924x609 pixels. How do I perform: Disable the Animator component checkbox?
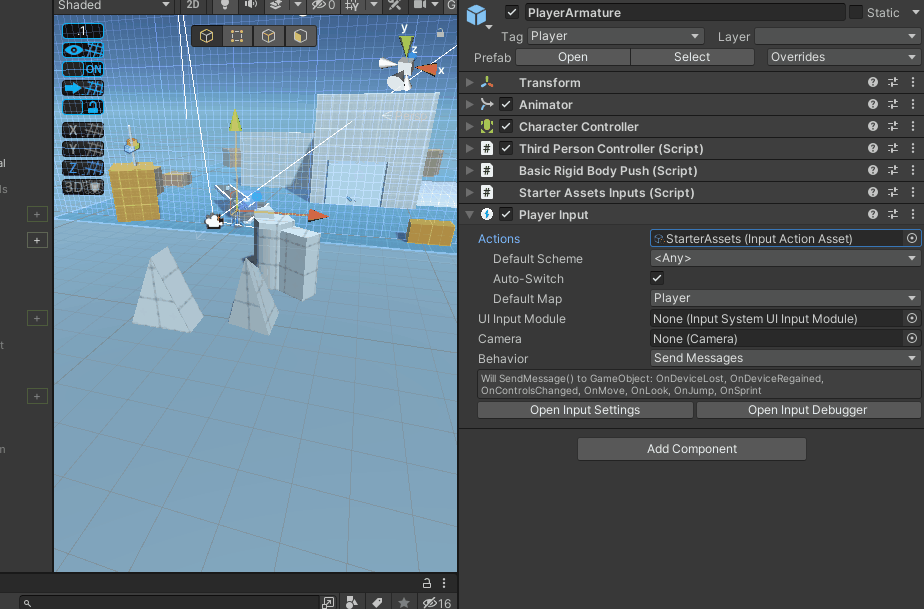pos(506,105)
